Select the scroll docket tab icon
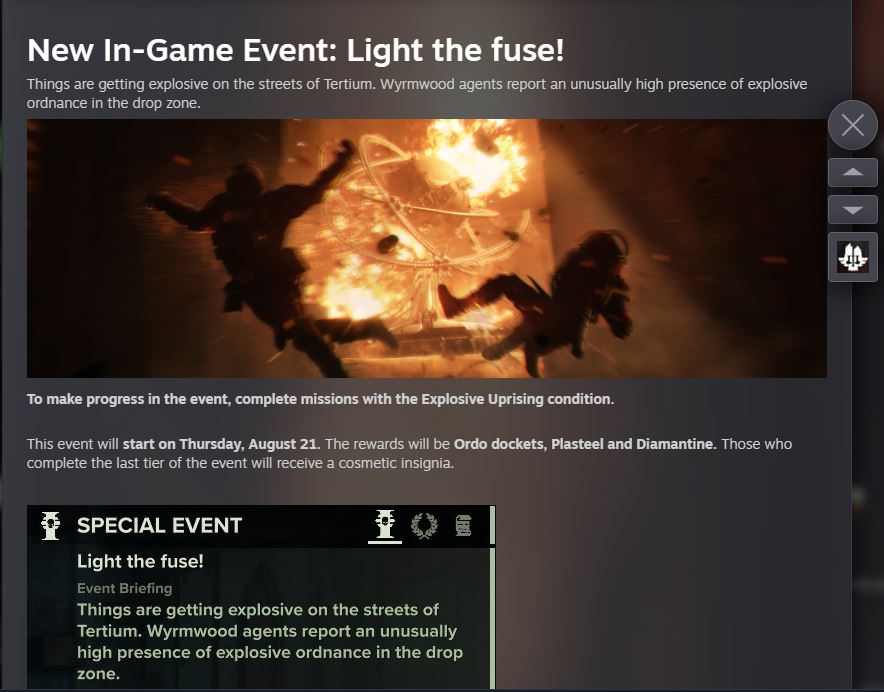 point(463,526)
